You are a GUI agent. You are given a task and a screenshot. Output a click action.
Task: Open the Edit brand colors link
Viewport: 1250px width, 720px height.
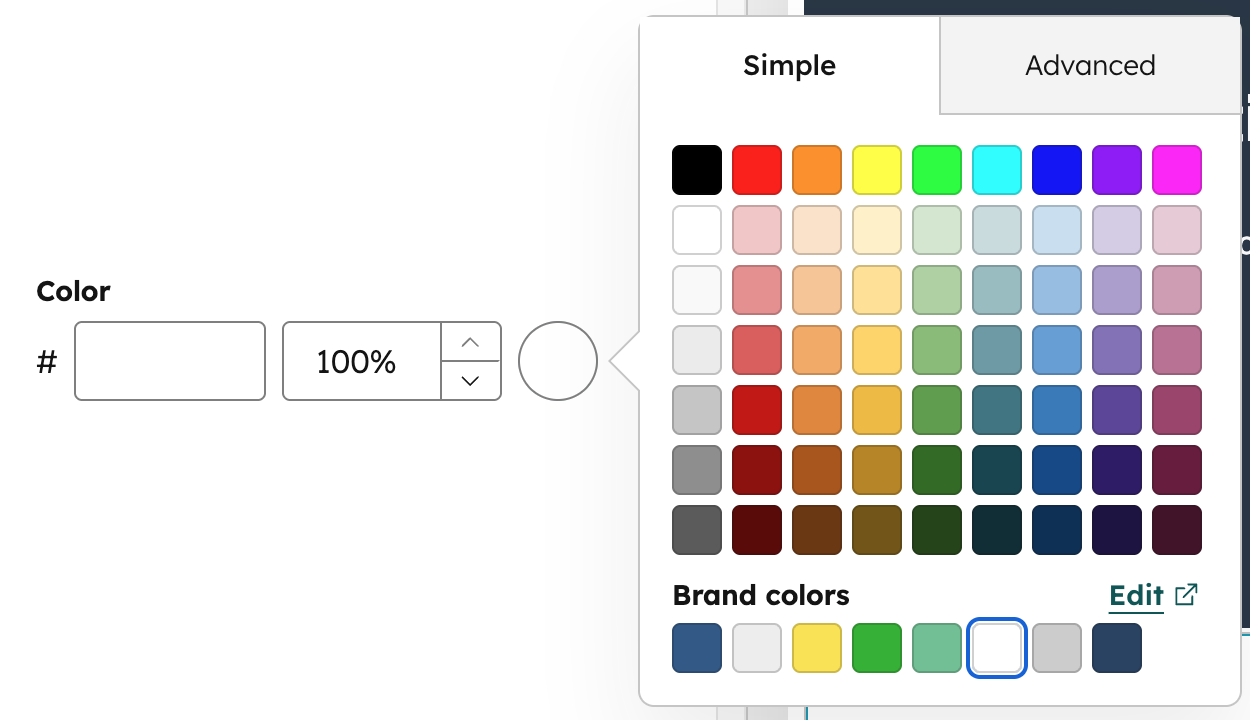click(x=1136, y=596)
